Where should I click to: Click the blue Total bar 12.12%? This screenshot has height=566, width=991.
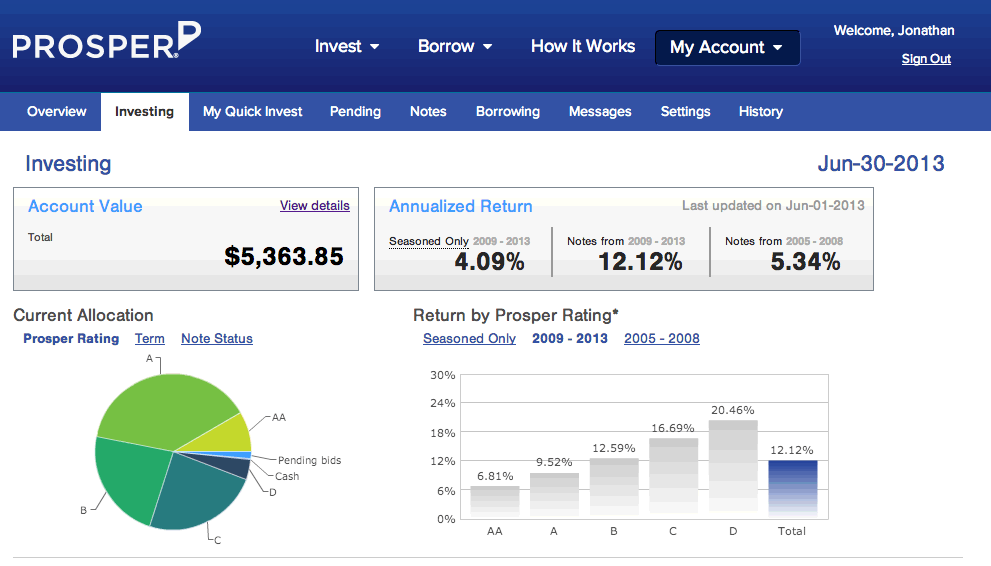[793, 490]
